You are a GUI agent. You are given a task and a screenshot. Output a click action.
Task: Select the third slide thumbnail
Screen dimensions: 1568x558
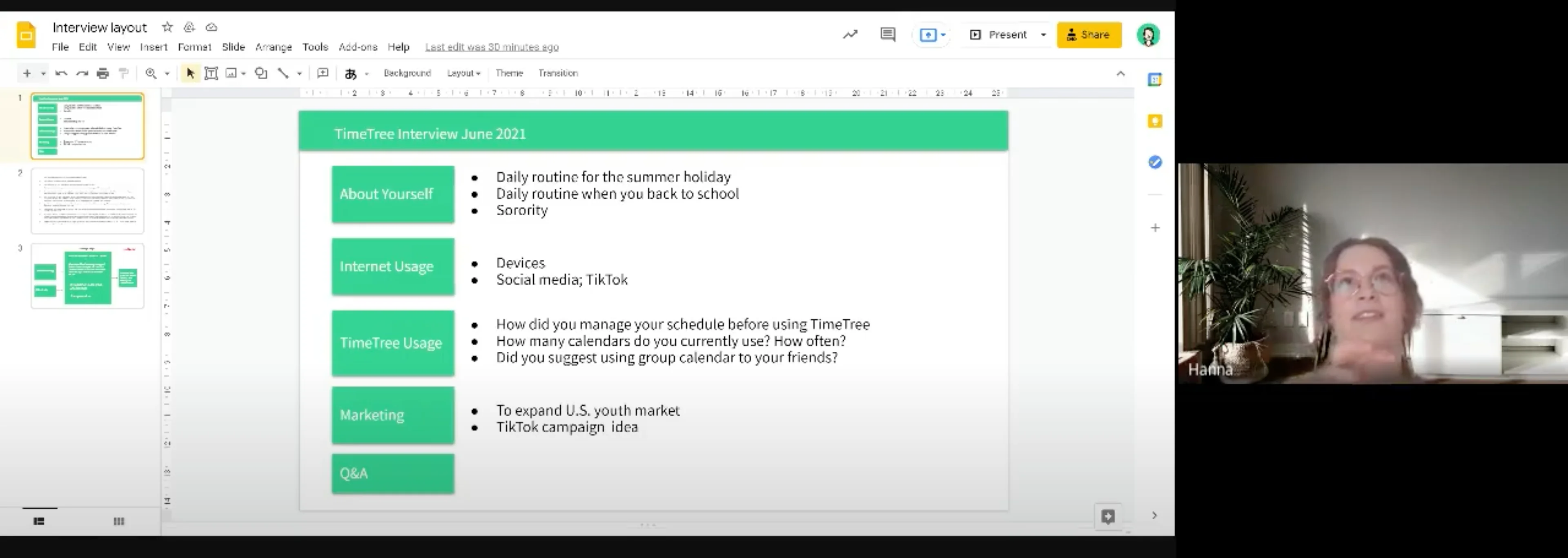88,276
